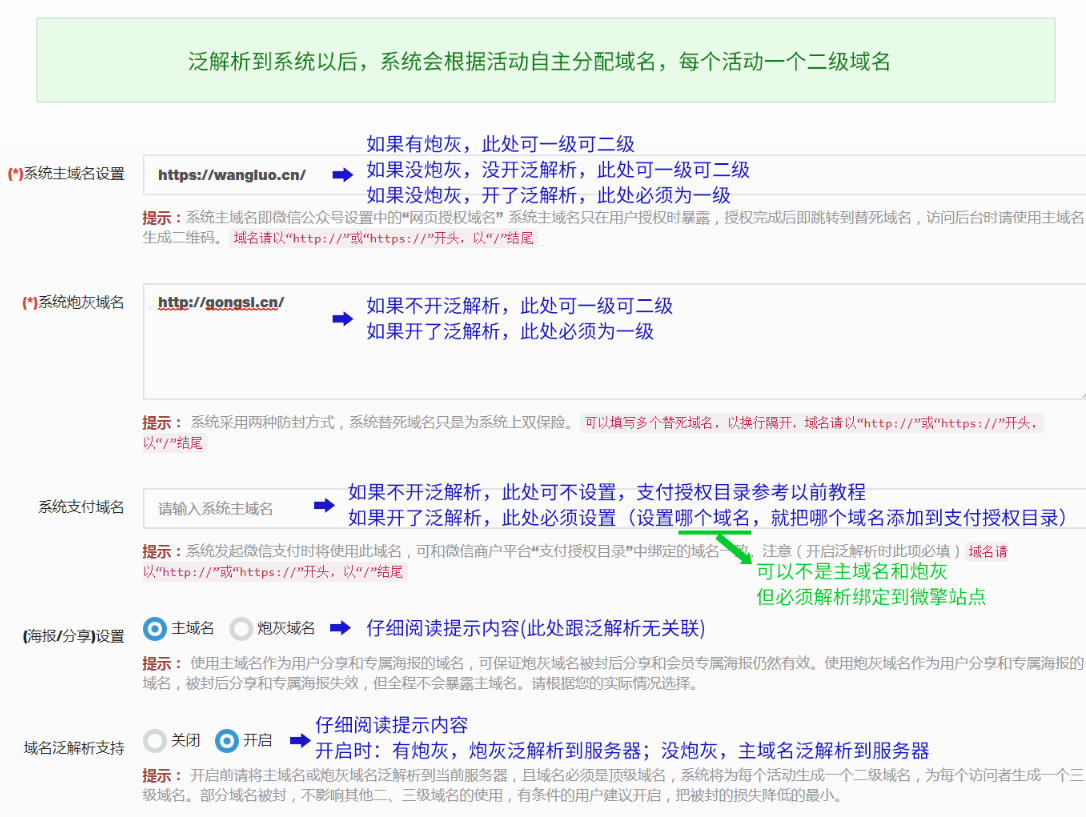Choose 关闭 for 域名泛解析支持
The width and height of the screenshot is (1086, 817).
(155, 741)
